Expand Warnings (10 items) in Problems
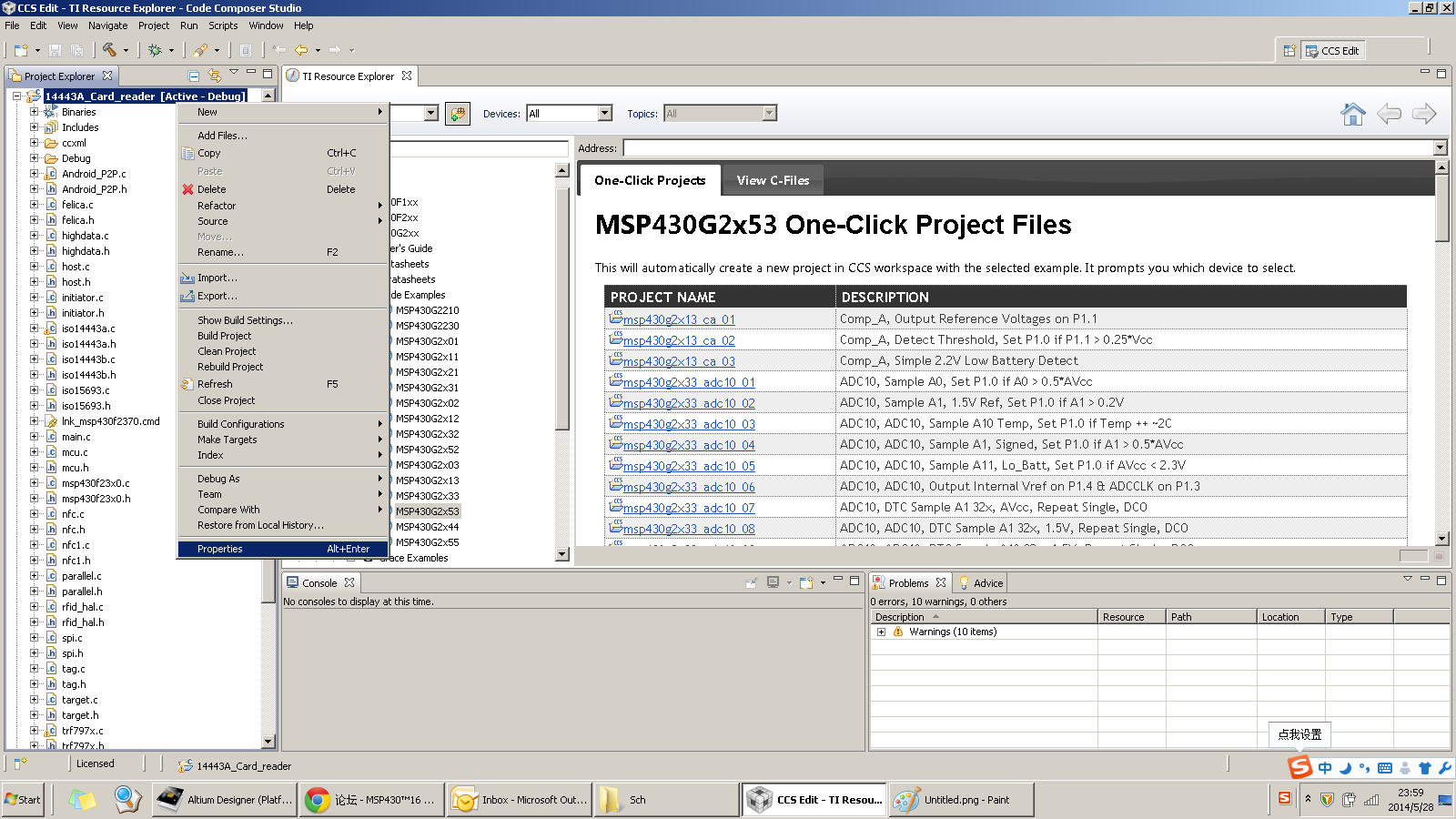The height and width of the screenshot is (819, 1456). coord(881,632)
